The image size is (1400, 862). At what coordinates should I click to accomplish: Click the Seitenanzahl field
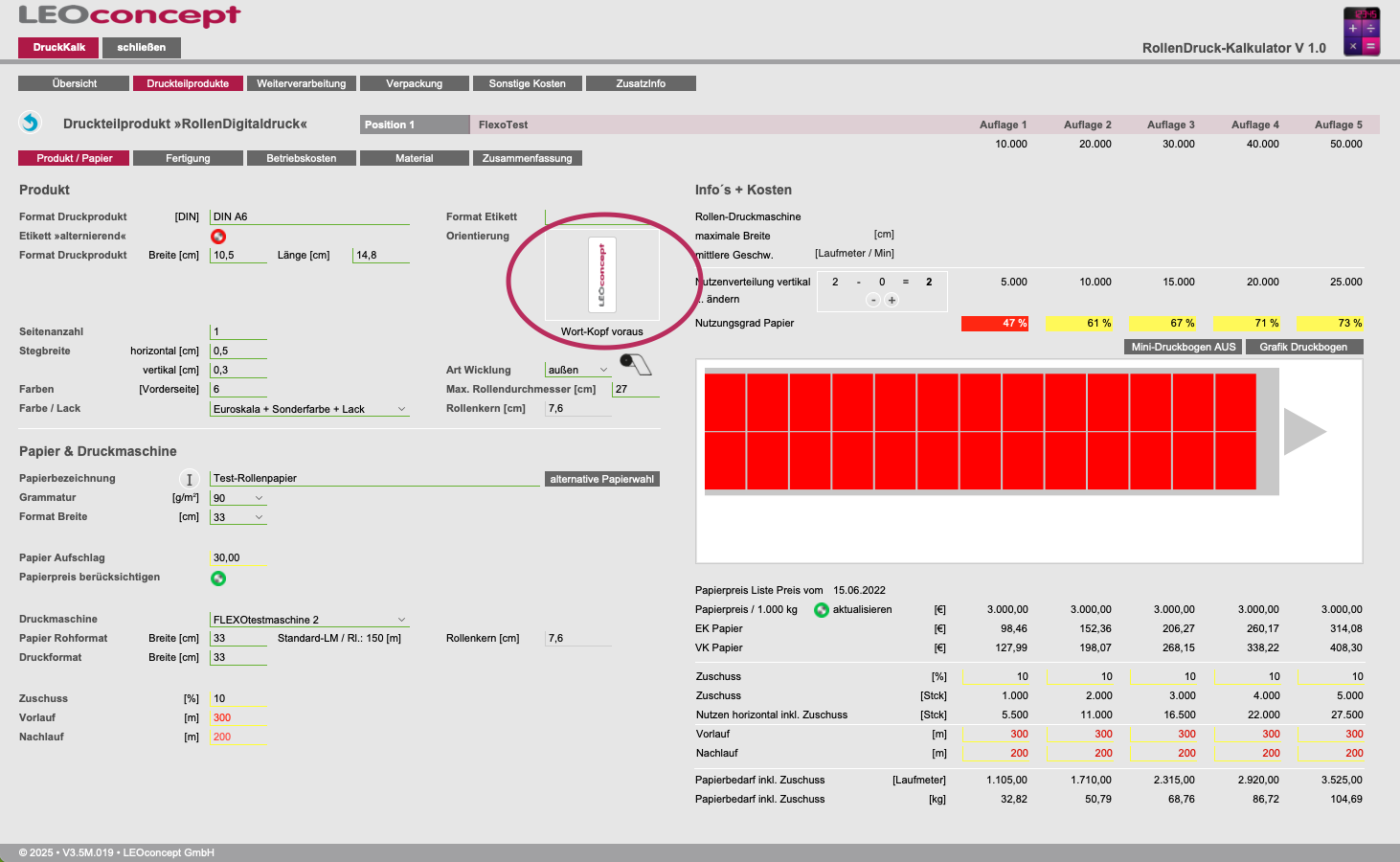(x=238, y=331)
